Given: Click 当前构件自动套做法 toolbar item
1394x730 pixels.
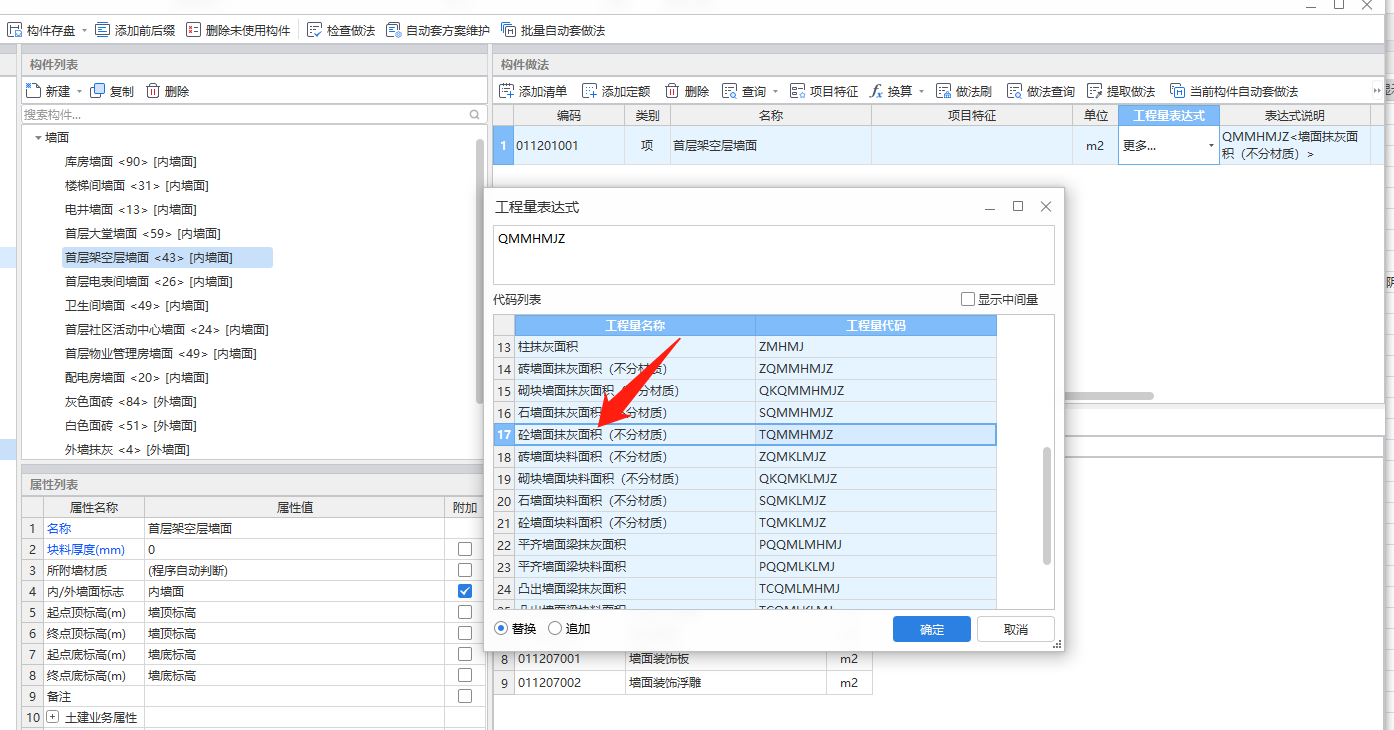Looking at the screenshot, I should pos(1234,91).
